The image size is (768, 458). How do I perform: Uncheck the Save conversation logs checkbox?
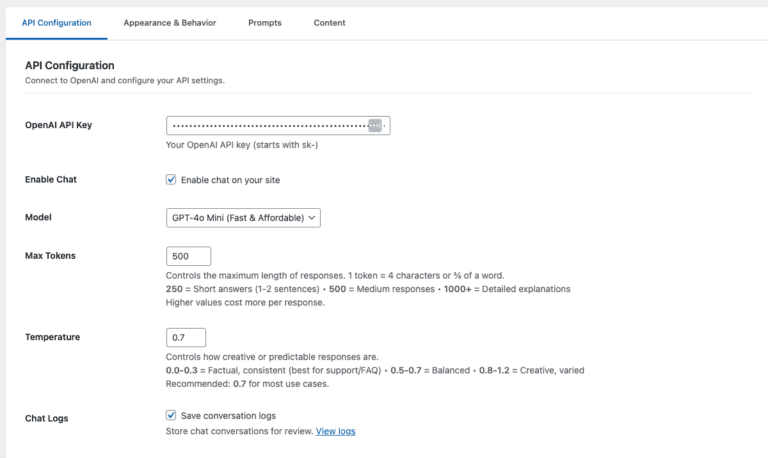[x=171, y=415]
